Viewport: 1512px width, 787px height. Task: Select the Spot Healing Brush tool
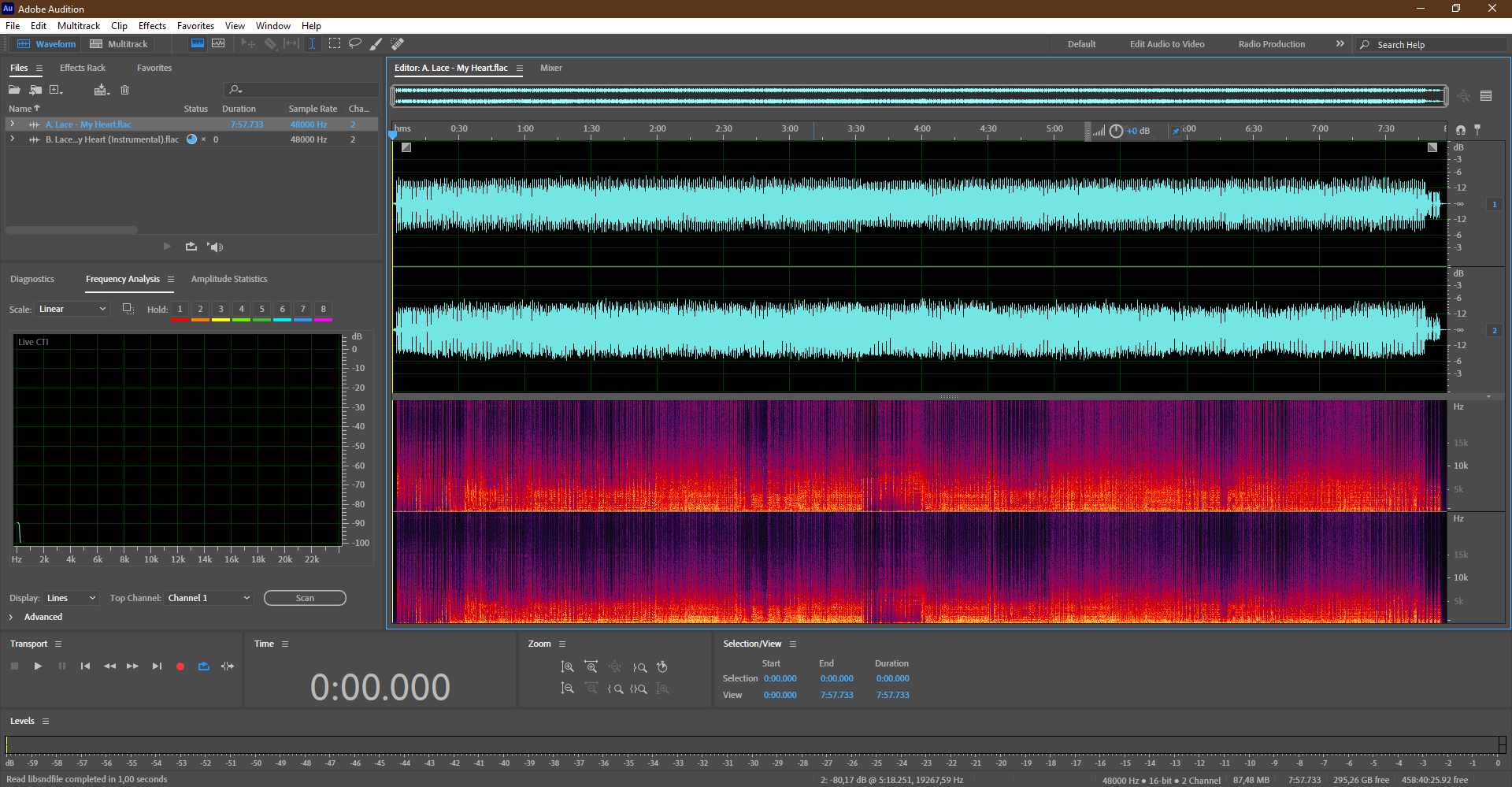point(398,44)
